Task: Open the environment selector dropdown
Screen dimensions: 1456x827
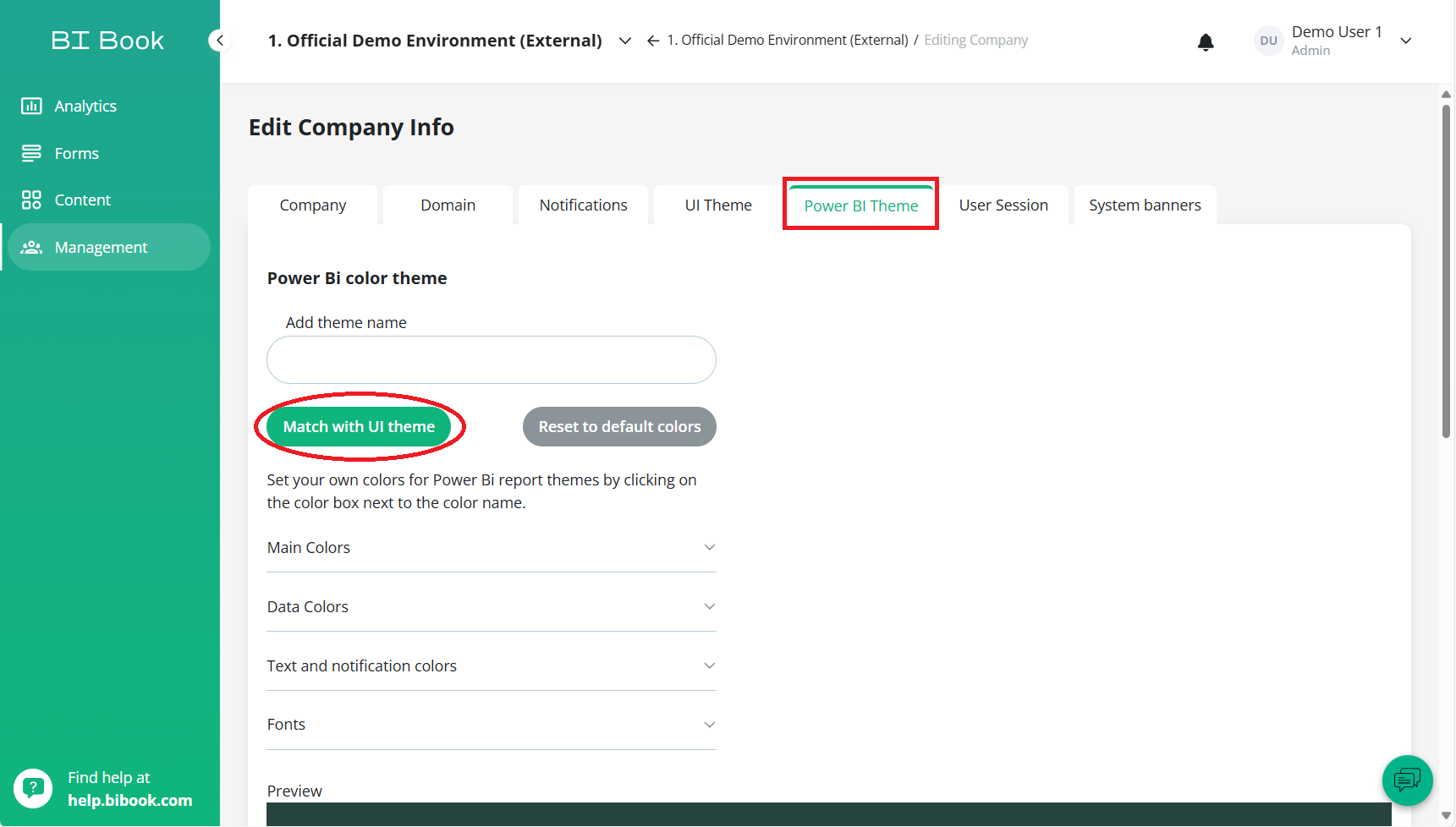Action: click(625, 41)
